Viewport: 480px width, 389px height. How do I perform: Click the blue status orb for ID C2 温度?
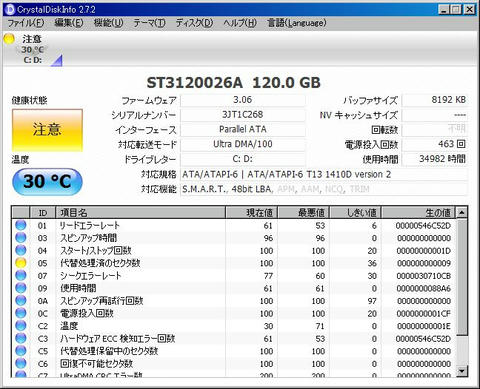21,326
